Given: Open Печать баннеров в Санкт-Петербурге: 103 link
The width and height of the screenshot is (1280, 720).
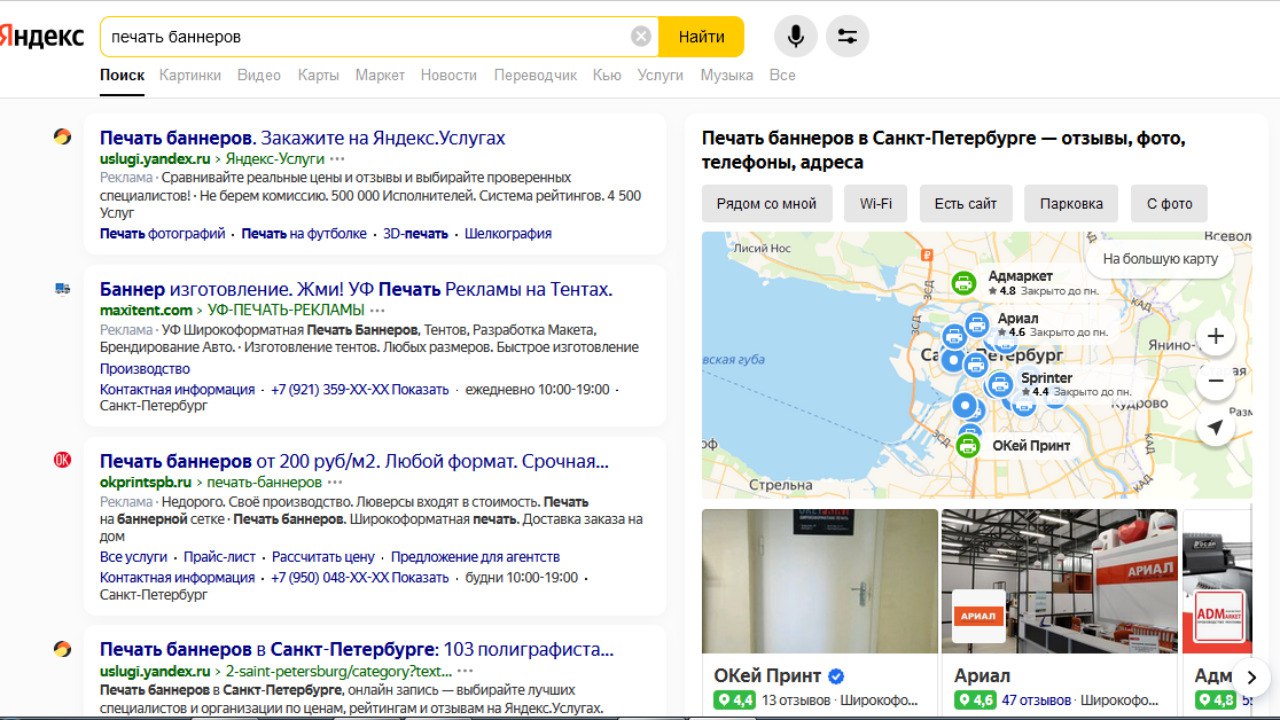Looking at the screenshot, I should coord(357,649).
